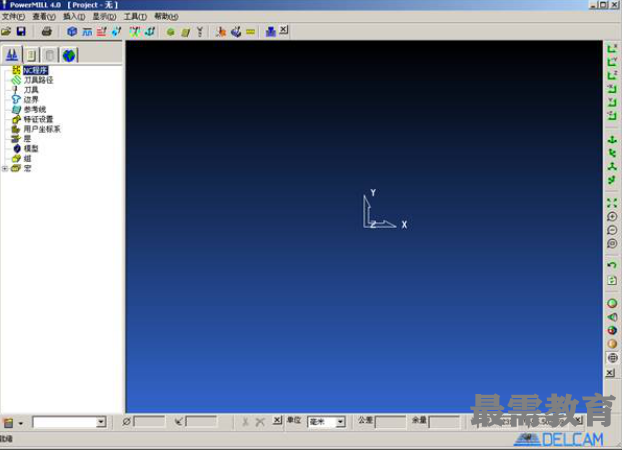622x450 pixels.
Task: Select the NC程序 tree item
Action: pyautogui.click(x=35, y=71)
